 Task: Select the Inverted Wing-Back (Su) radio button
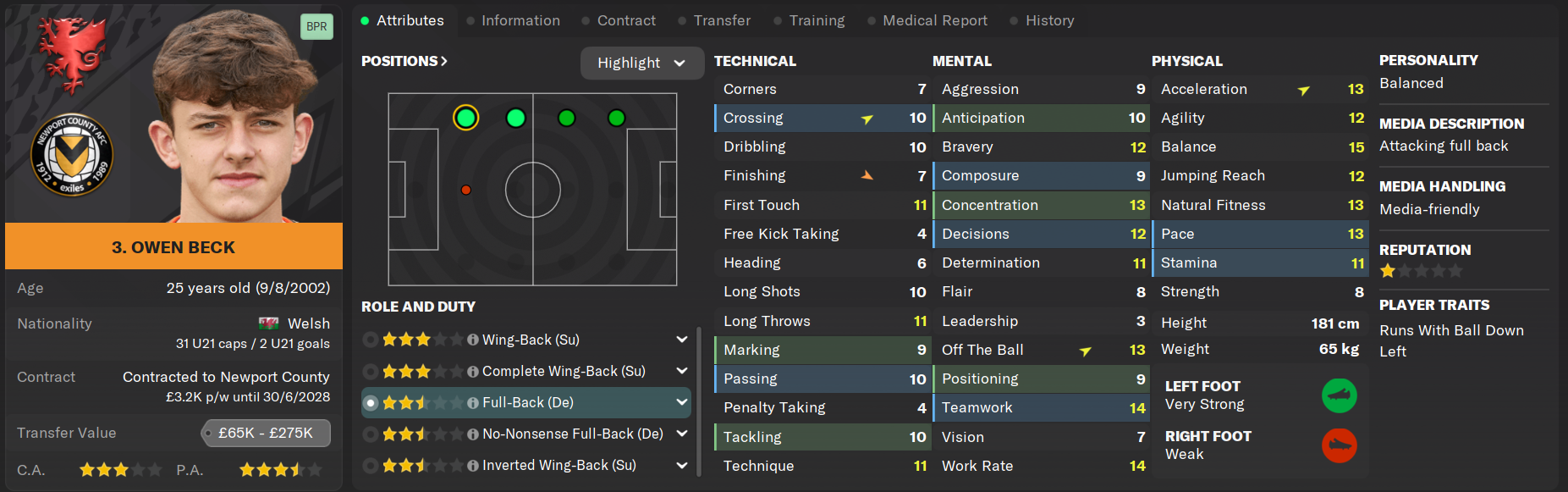coord(370,466)
